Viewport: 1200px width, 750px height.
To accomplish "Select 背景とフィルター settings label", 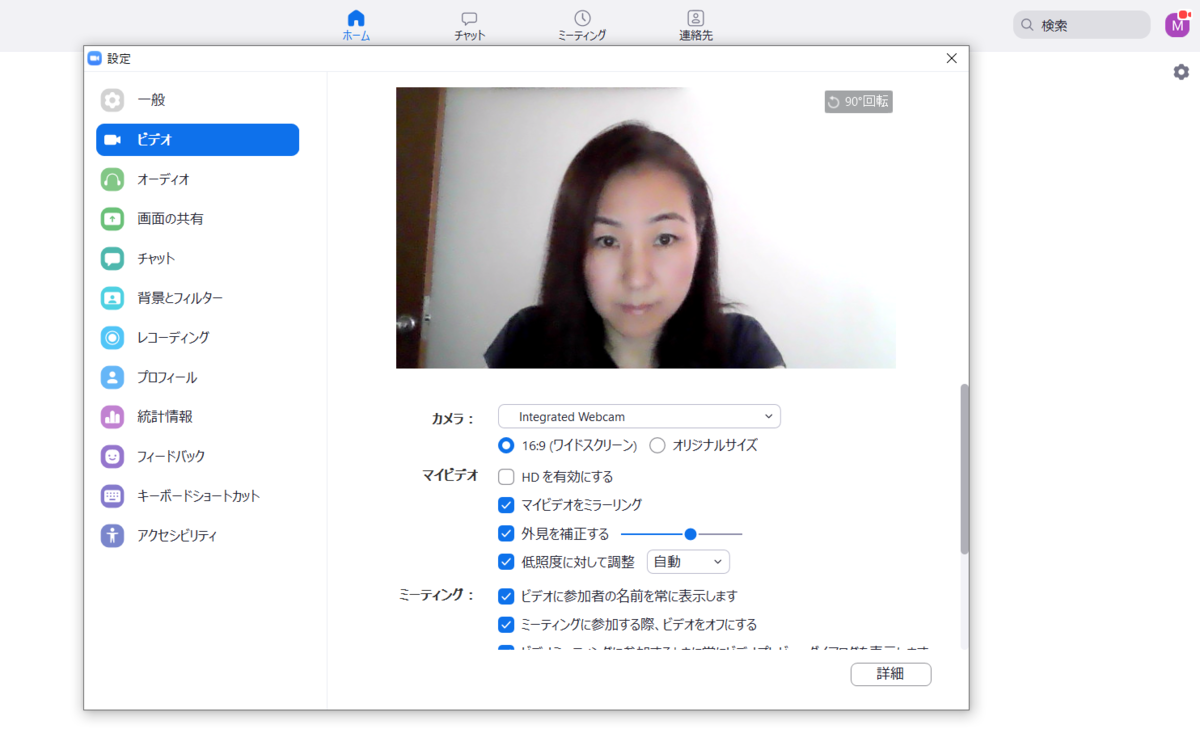I will pos(180,298).
